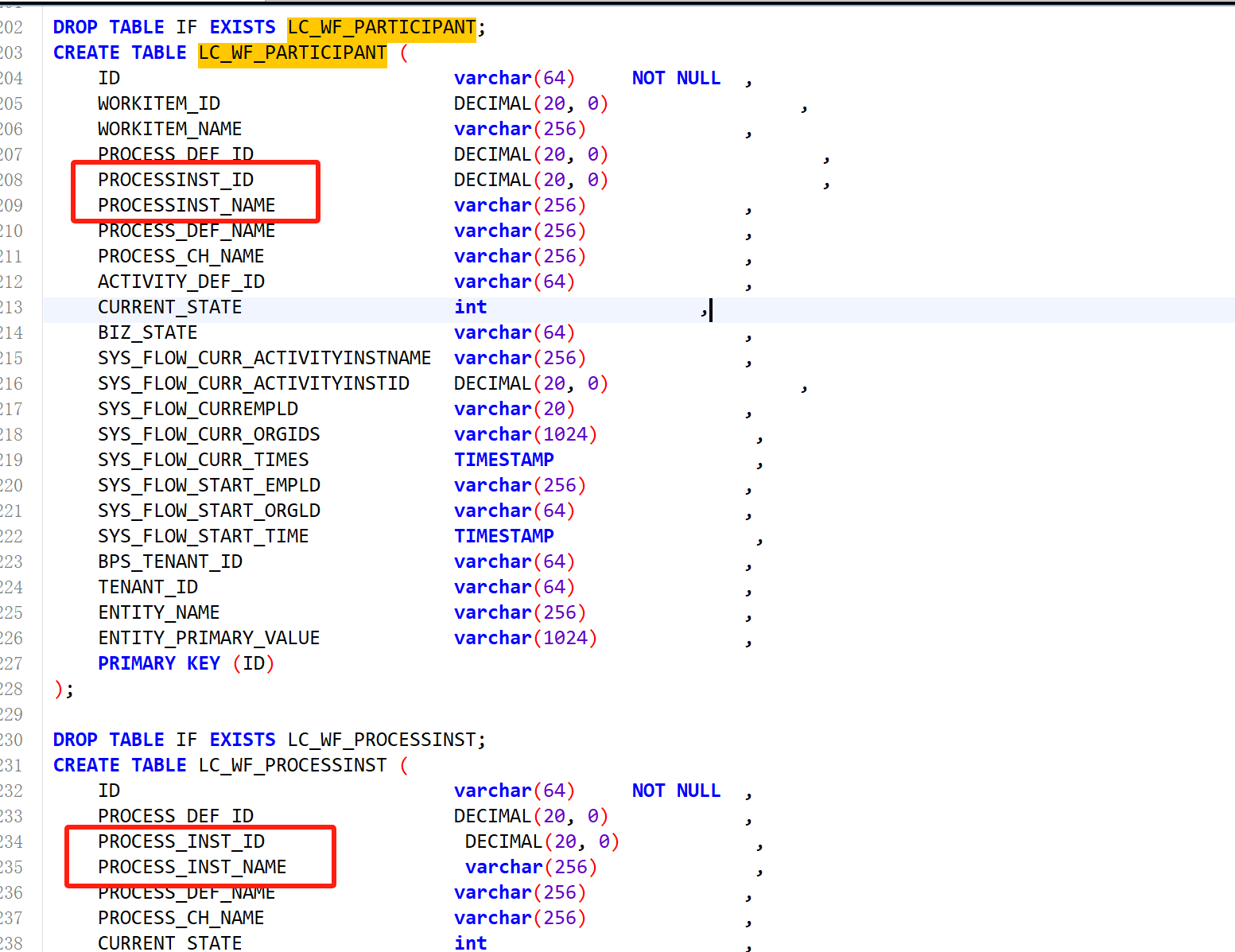Viewport: 1235px width, 952px height.
Task: Select the PROCESSINST_ID column name
Action: pos(176,181)
